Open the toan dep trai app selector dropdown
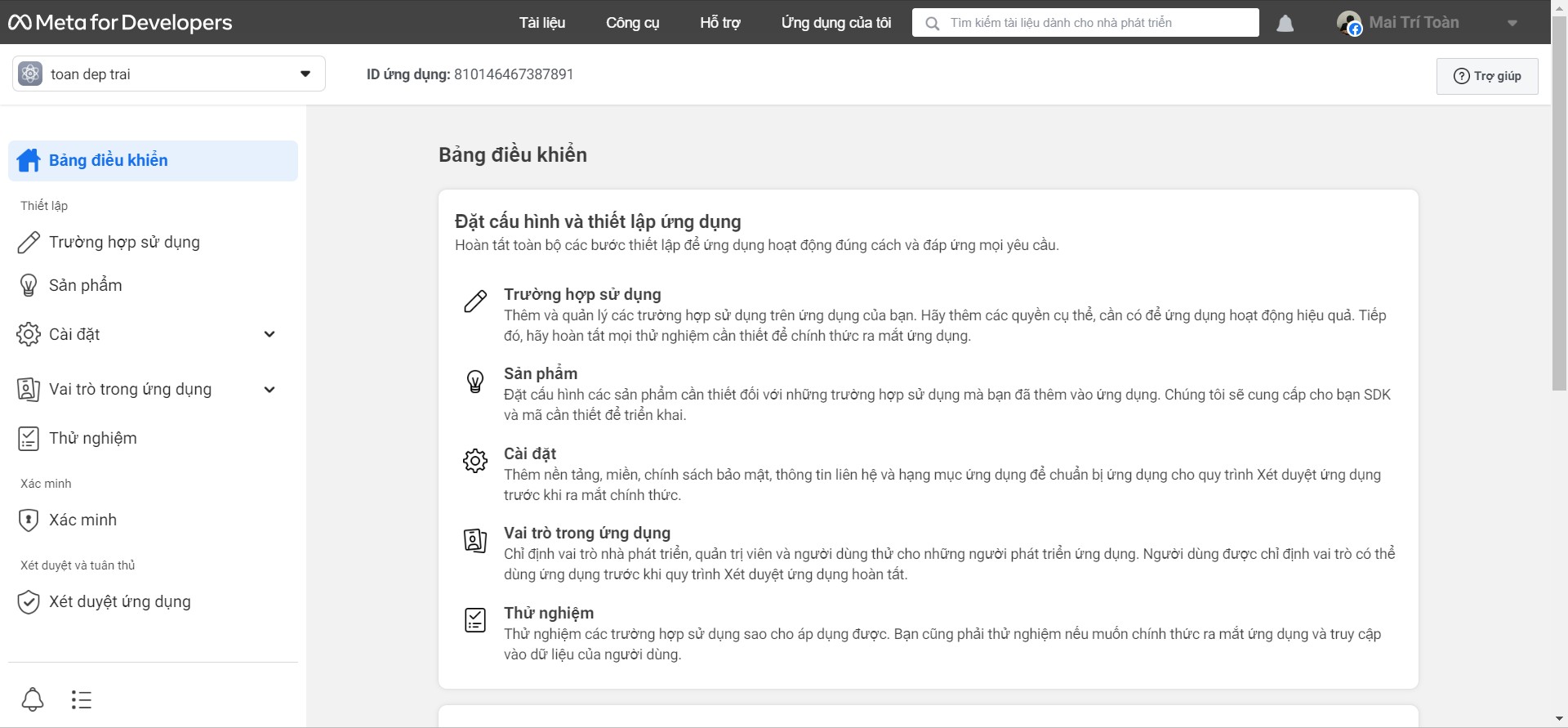This screenshot has height=728, width=1568. pyautogui.click(x=169, y=74)
